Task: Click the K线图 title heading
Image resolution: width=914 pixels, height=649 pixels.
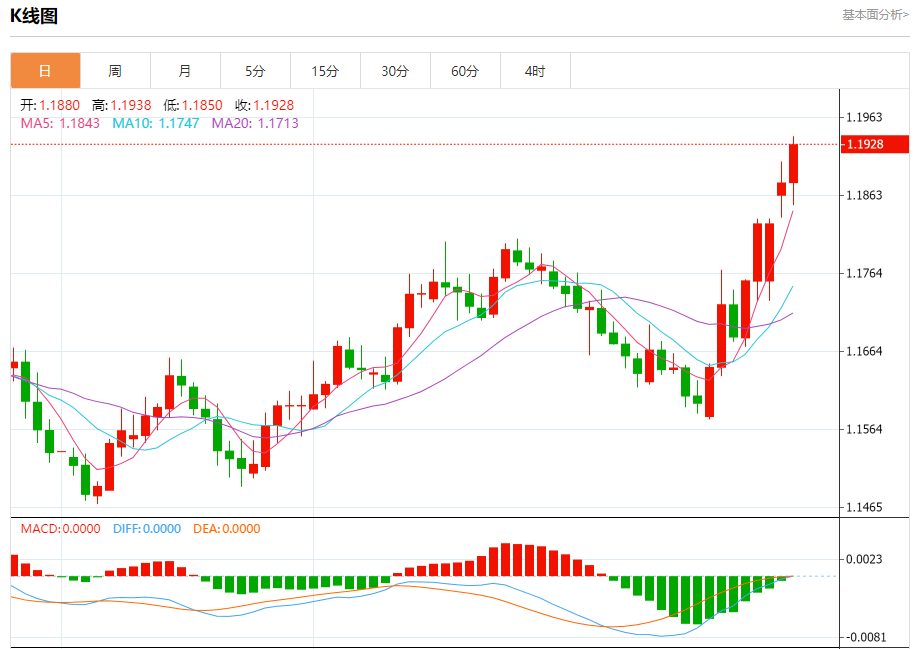Action: tap(34, 16)
